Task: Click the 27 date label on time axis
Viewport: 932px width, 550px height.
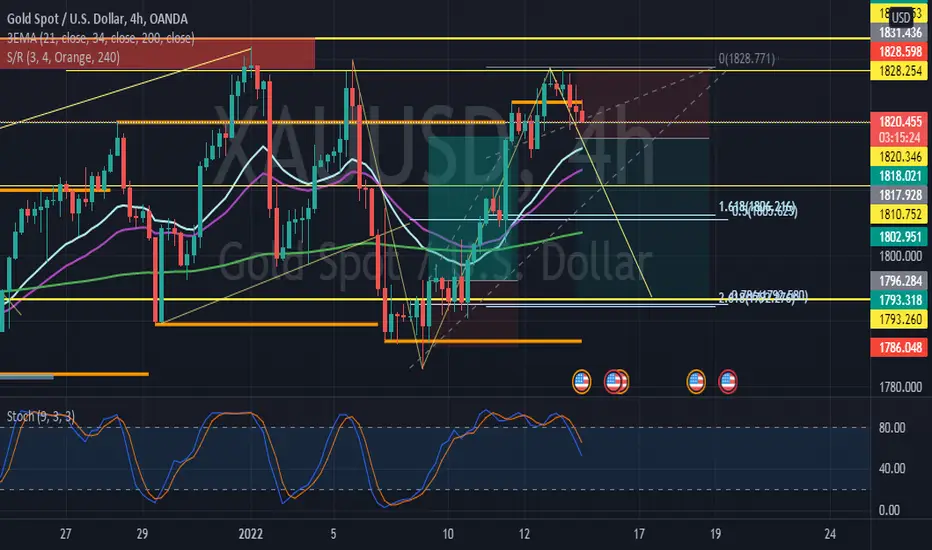Action: pyautogui.click(x=65, y=533)
